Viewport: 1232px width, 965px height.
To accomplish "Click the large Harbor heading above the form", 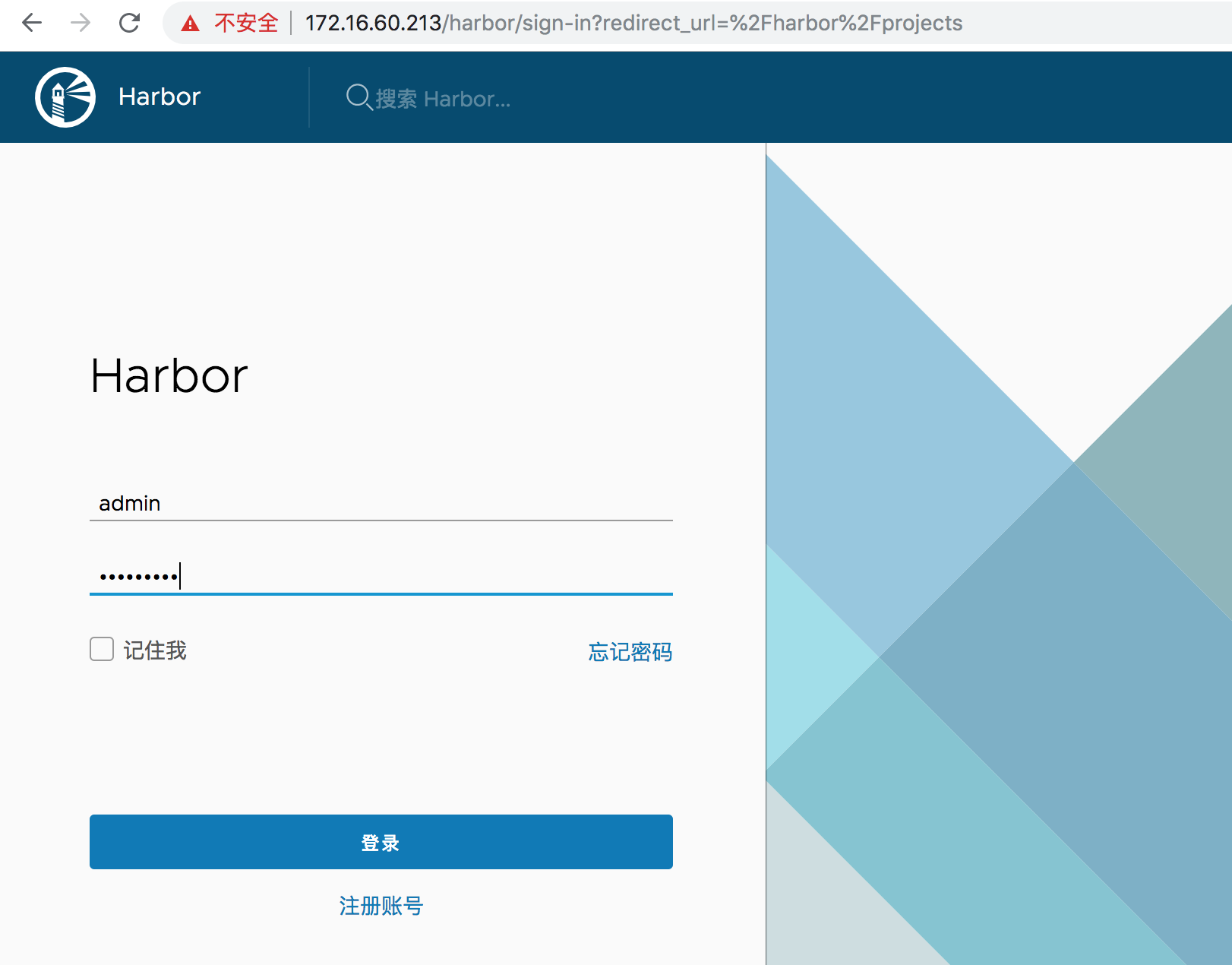I will (x=169, y=375).
